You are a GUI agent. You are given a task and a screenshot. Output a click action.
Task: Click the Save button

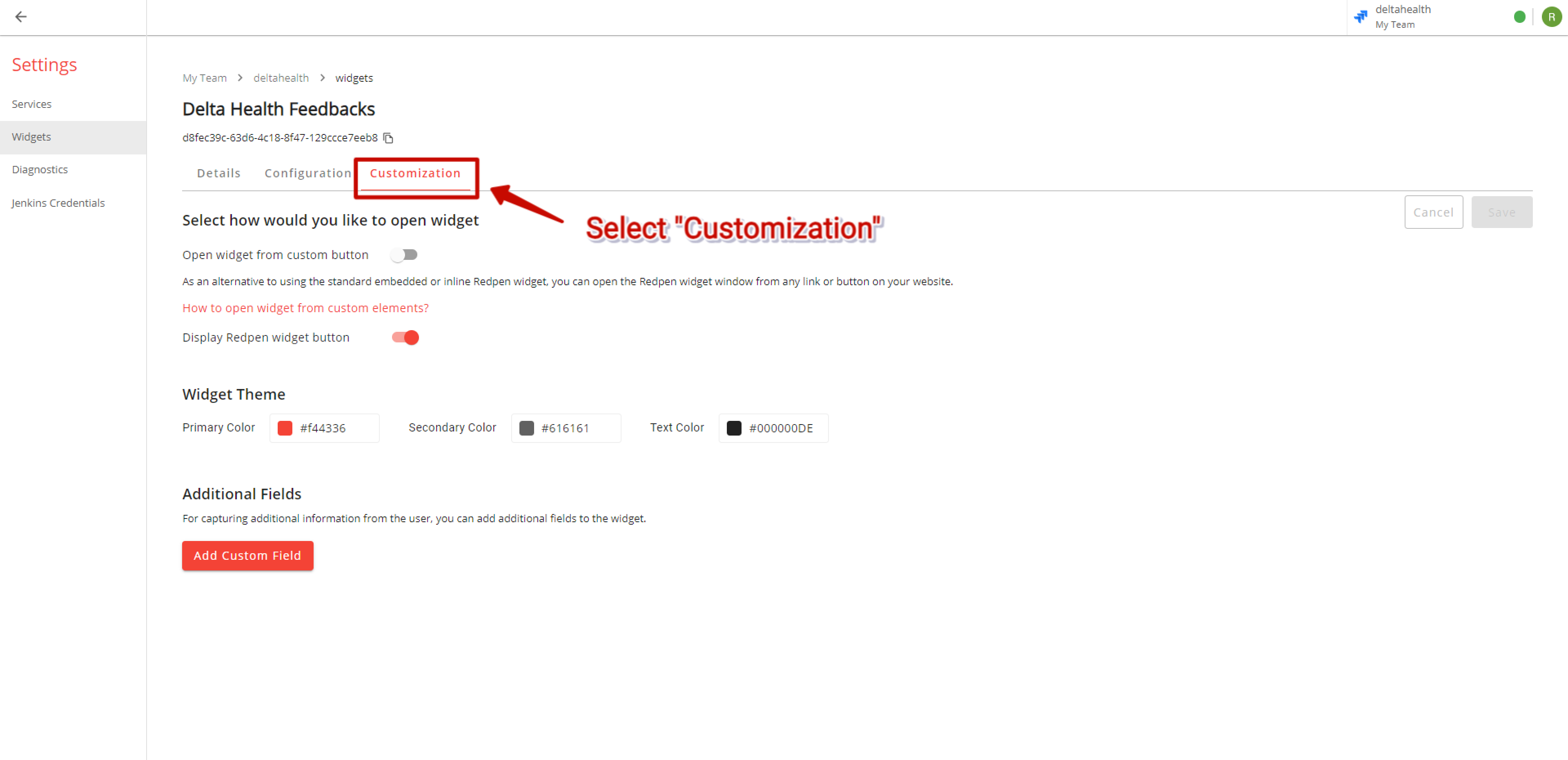[1502, 212]
